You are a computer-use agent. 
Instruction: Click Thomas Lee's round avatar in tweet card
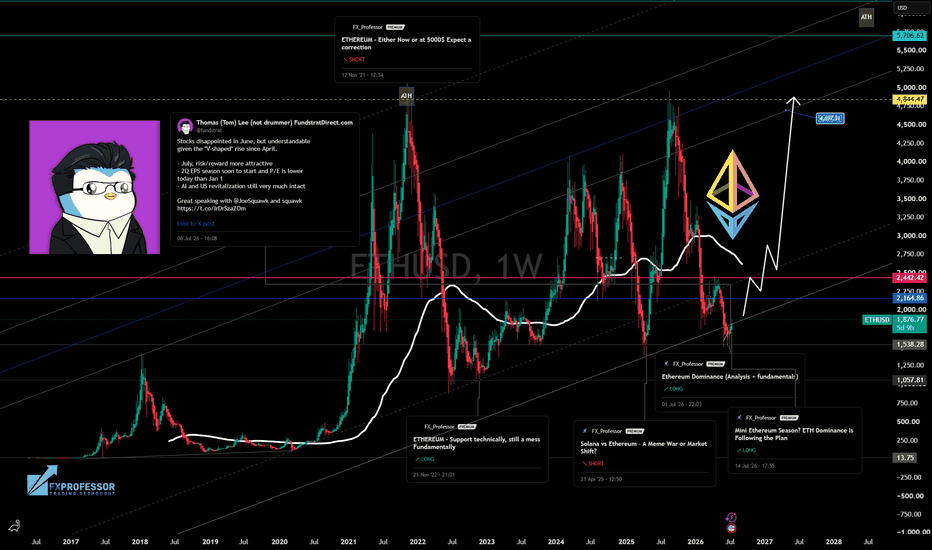[x=185, y=125]
